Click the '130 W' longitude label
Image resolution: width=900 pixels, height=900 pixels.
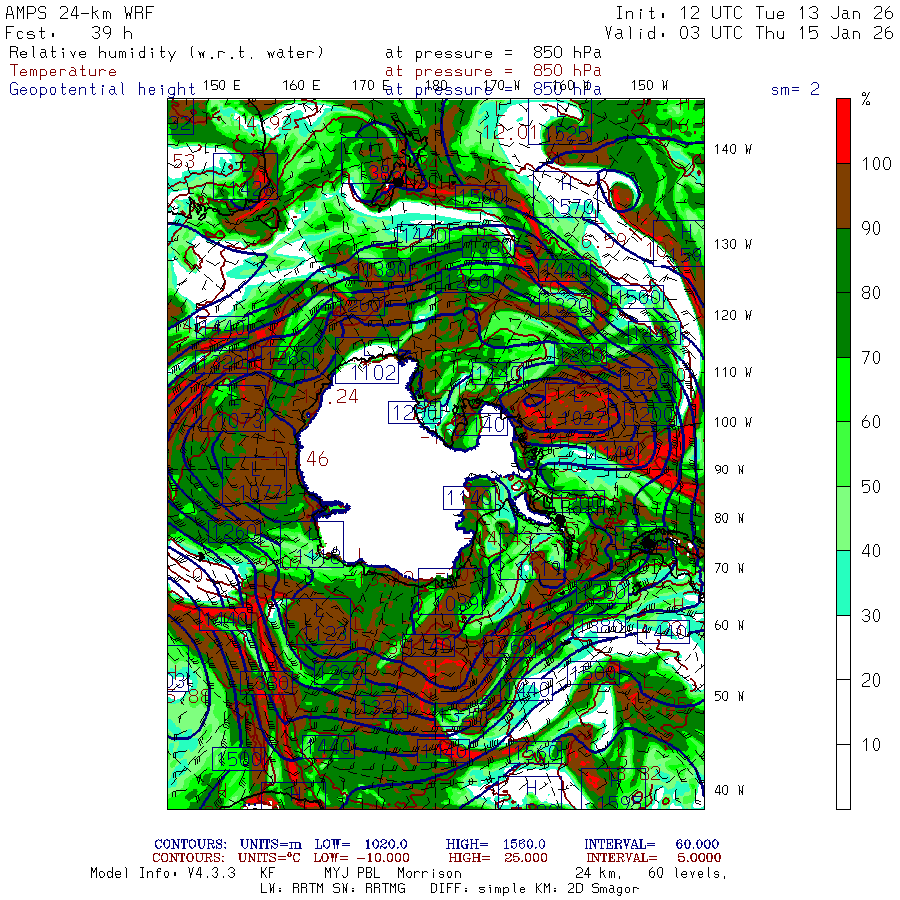[x=733, y=245]
